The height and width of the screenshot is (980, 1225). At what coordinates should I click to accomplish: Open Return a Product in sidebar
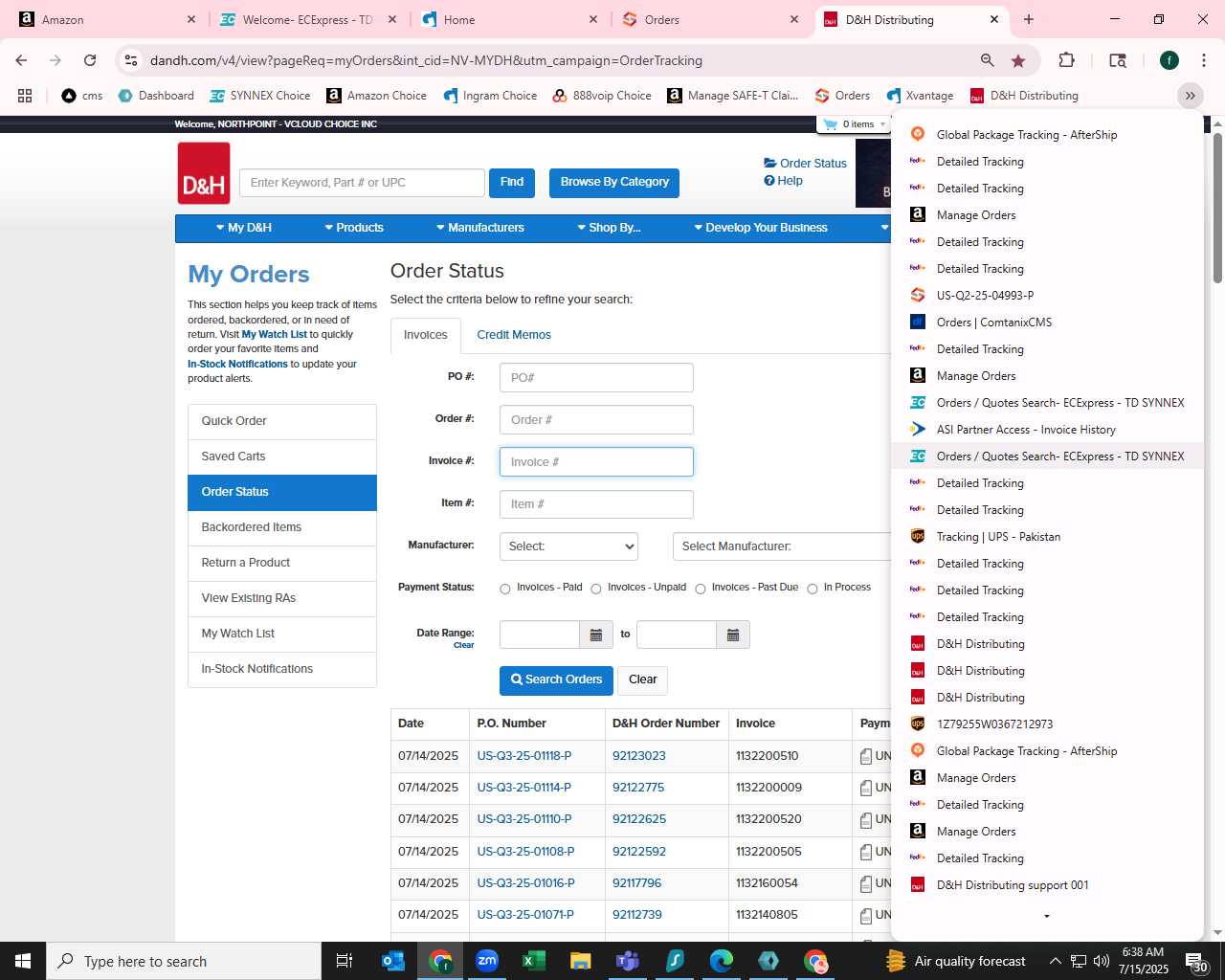tap(282, 563)
